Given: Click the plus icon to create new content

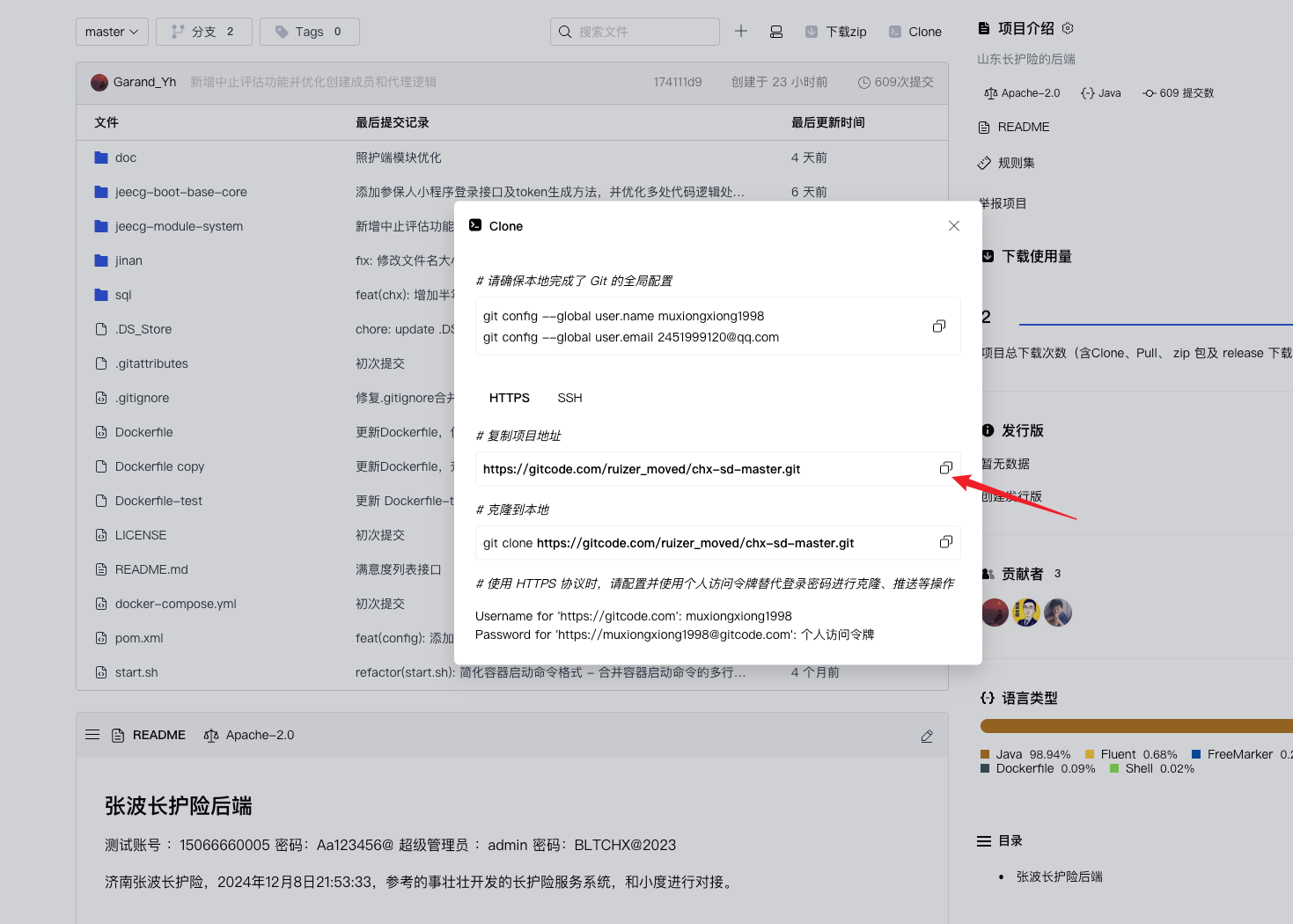Looking at the screenshot, I should (741, 31).
